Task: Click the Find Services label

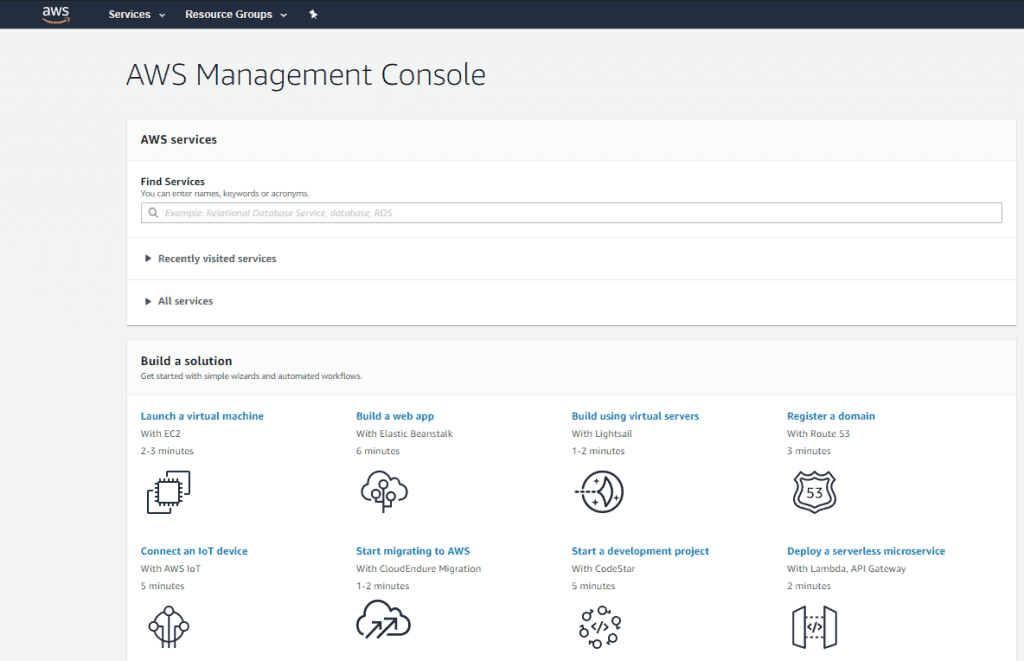Action: point(172,182)
